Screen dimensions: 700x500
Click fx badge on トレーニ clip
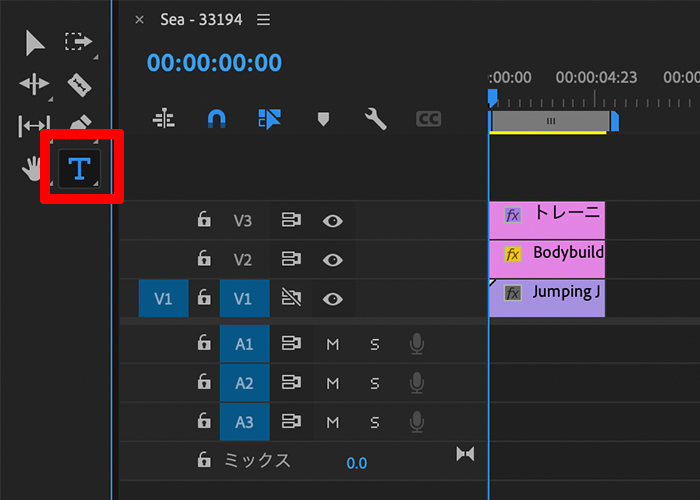click(x=512, y=215)
